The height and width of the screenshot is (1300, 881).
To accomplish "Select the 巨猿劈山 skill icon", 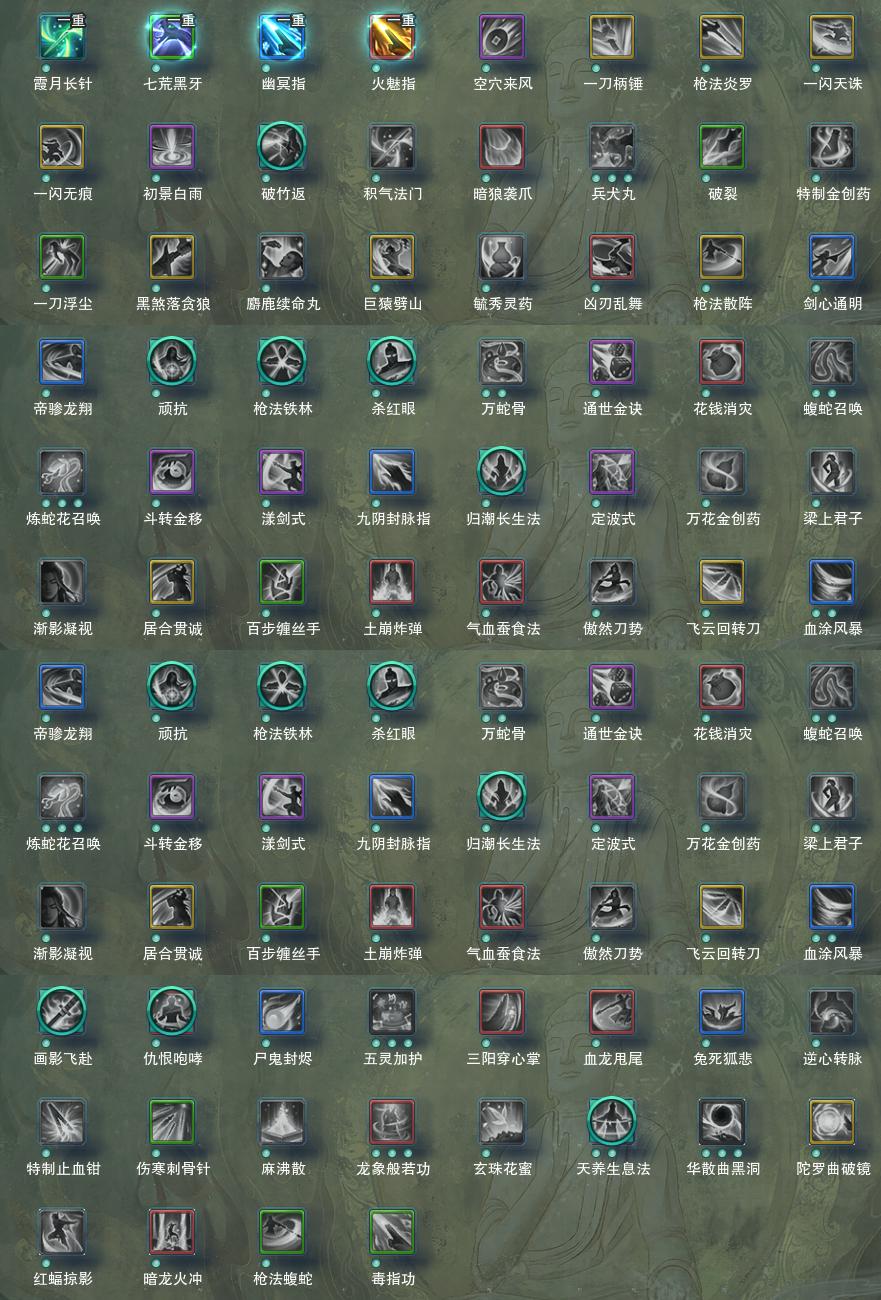I will point(392,257).
